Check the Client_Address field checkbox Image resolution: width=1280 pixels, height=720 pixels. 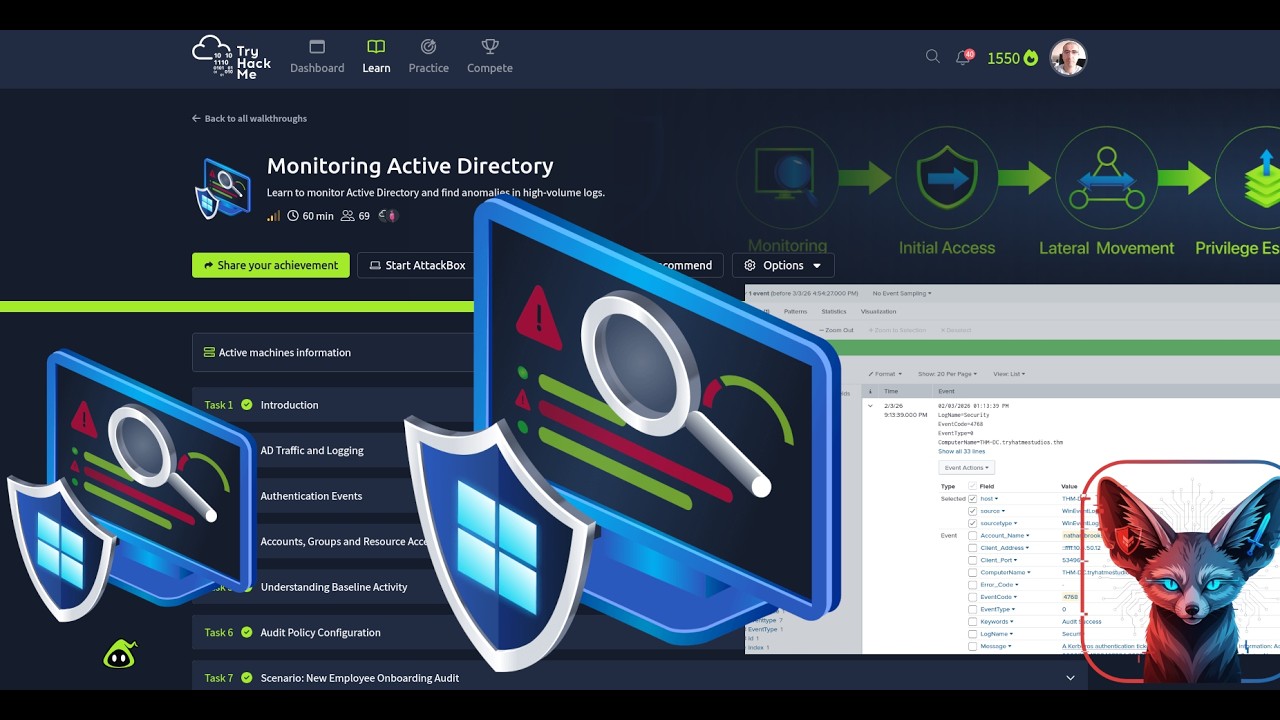[972, 548]
